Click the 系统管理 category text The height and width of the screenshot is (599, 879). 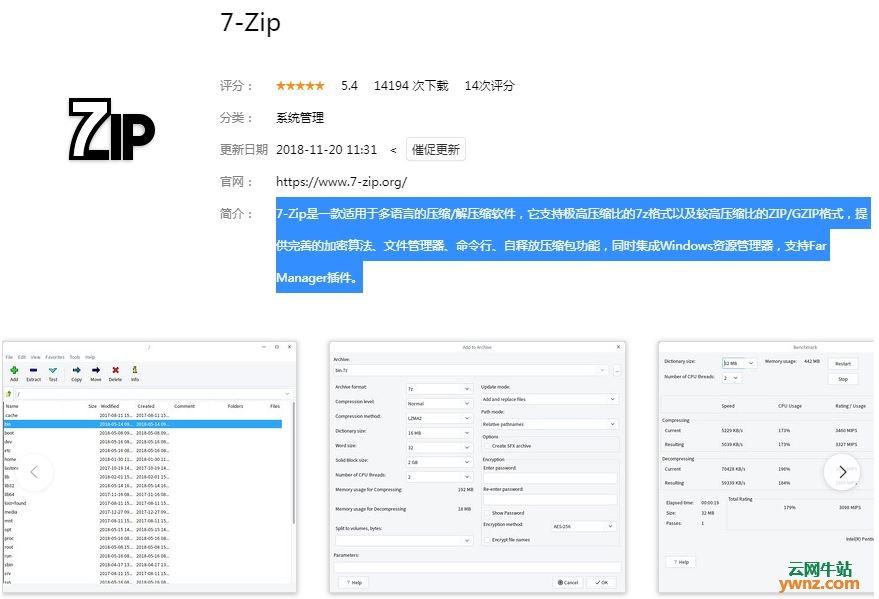pyautogui.click(x=300, y=118)
